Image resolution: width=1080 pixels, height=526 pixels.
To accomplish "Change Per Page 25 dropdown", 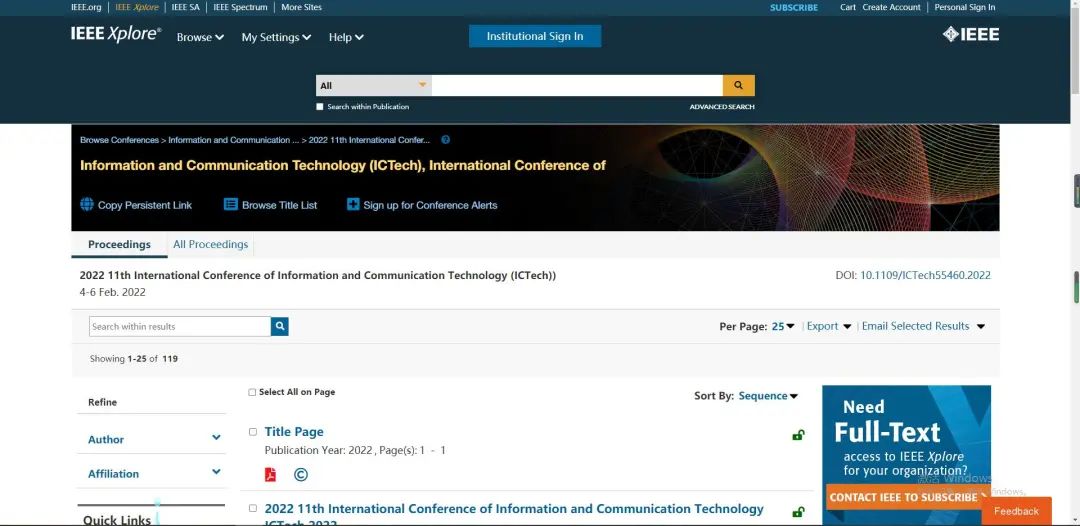I will coord(783,326).
